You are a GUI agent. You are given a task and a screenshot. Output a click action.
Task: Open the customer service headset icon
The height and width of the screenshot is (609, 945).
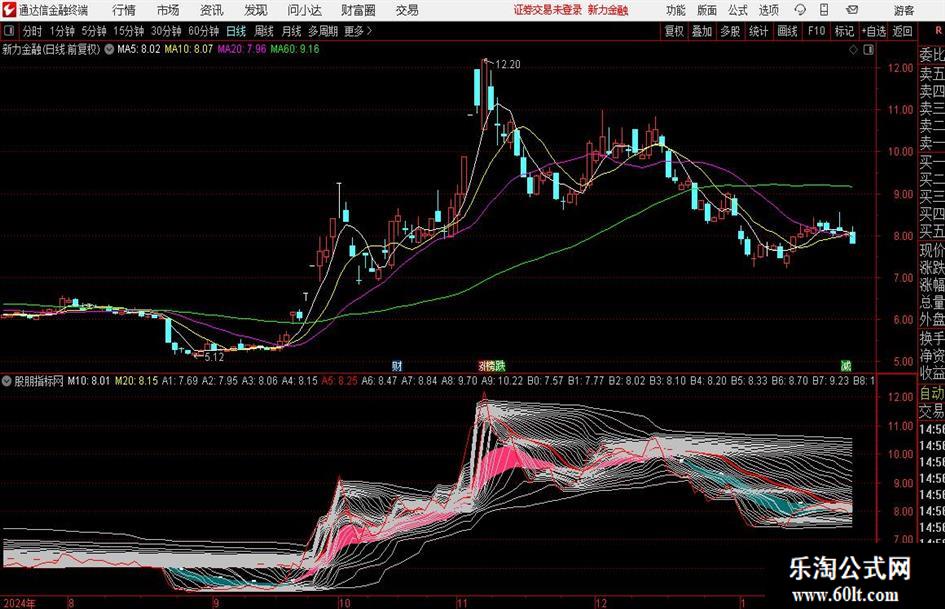800,10
